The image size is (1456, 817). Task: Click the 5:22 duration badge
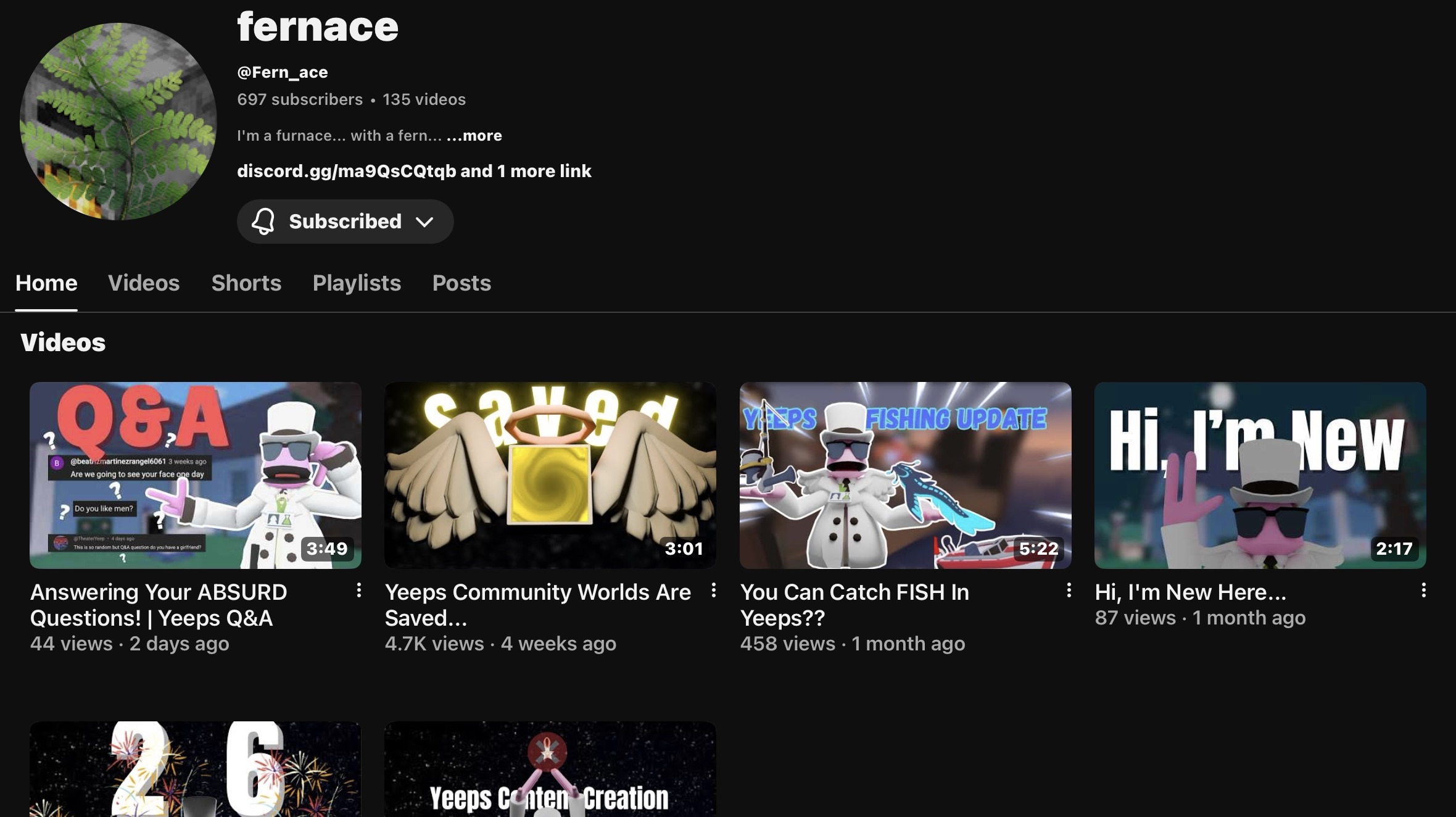click(1039, 549)
